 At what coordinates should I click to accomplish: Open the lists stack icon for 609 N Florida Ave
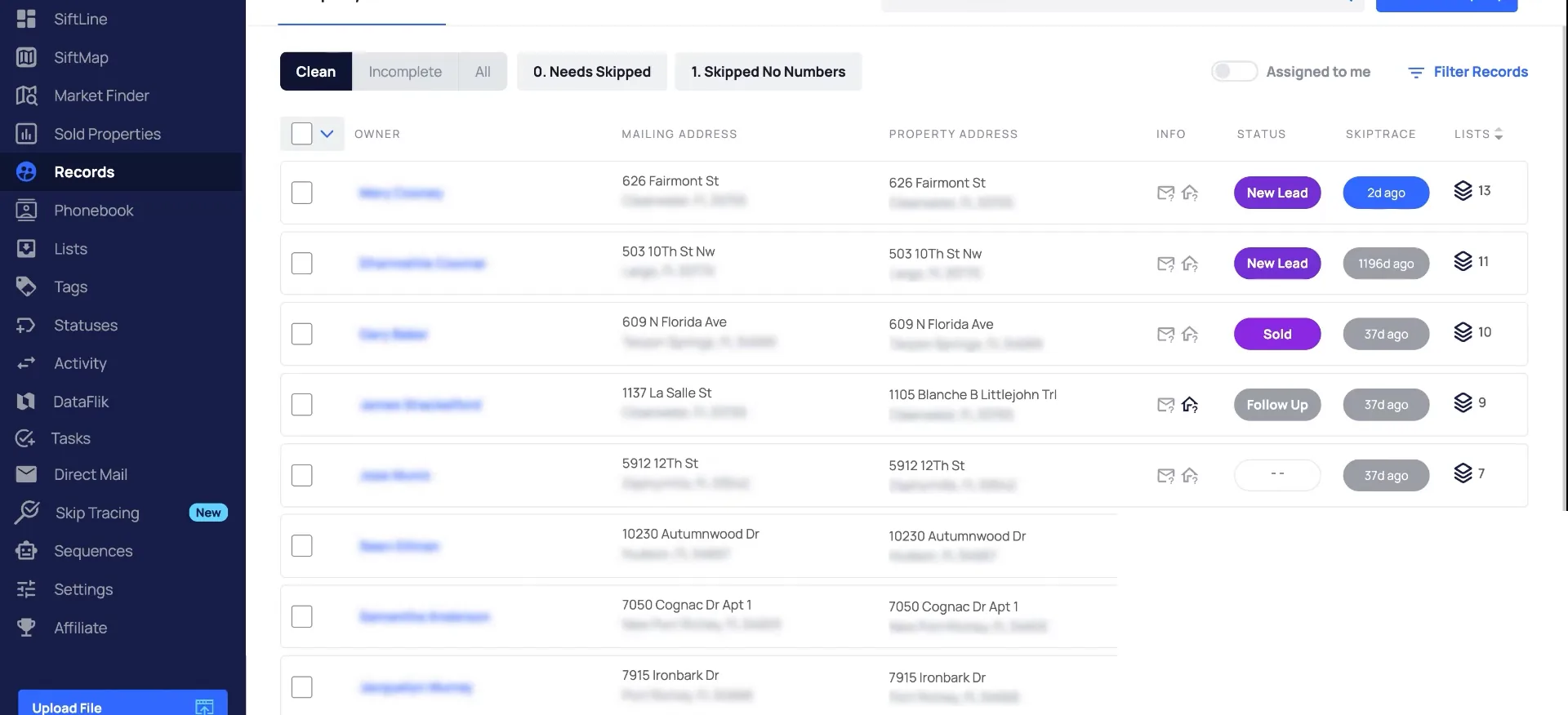tap(1463, 332)
